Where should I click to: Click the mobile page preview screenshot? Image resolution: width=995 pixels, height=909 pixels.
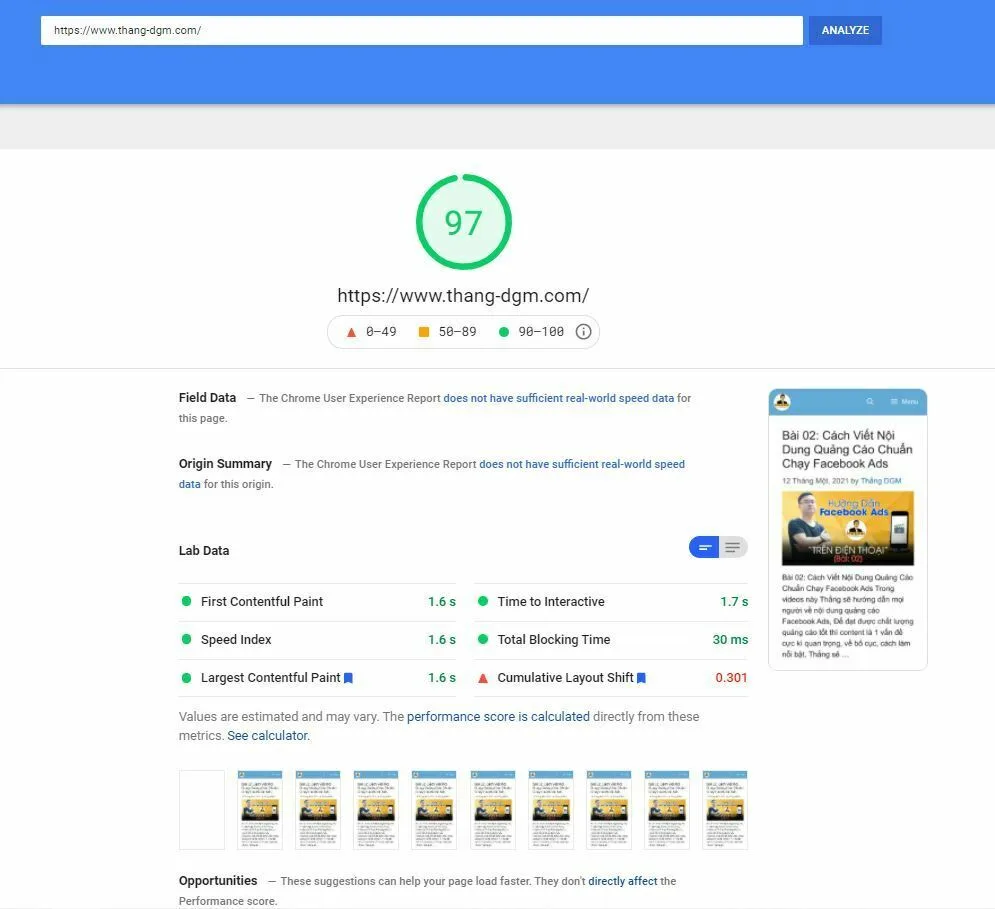click(x=848, y=529)
